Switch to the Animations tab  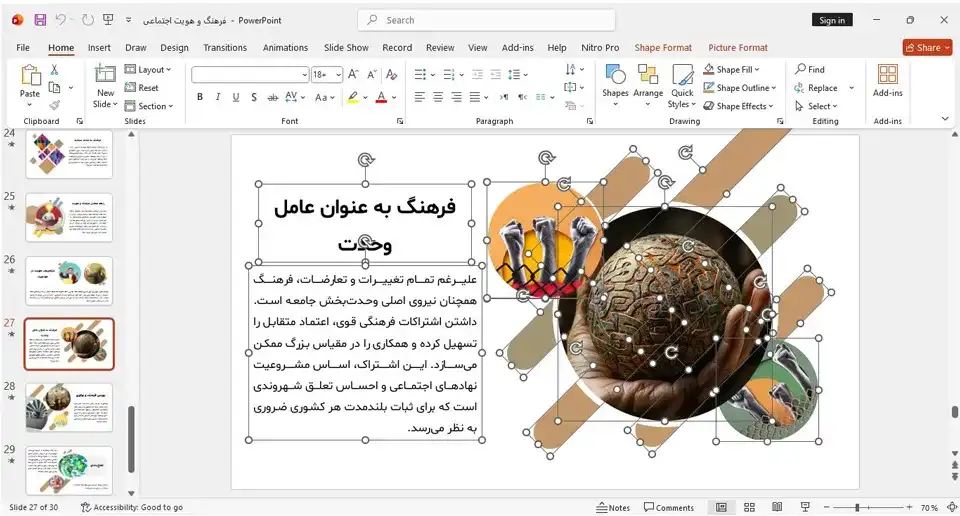[285, 48]
